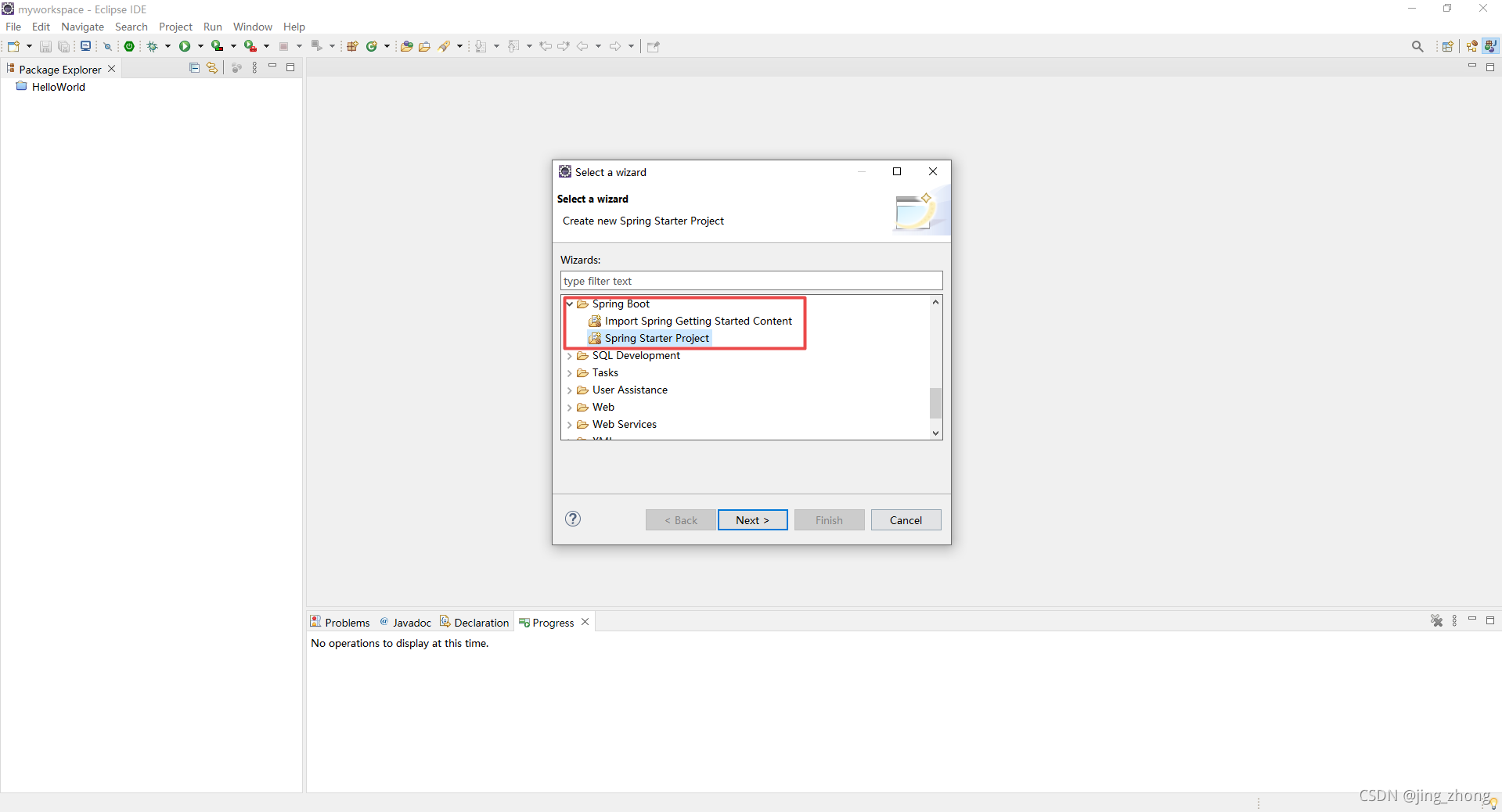Viewport: 1502px width, 812px height.
Task: Click the Back navigation arrow icon
Action: 582,46
